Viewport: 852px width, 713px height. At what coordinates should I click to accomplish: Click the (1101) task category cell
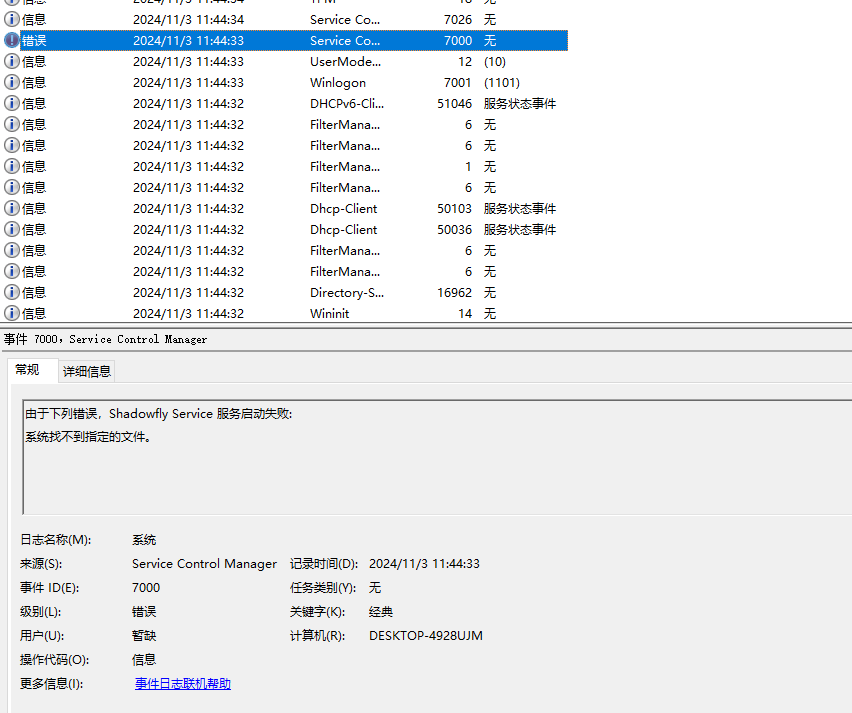[502, 83]
